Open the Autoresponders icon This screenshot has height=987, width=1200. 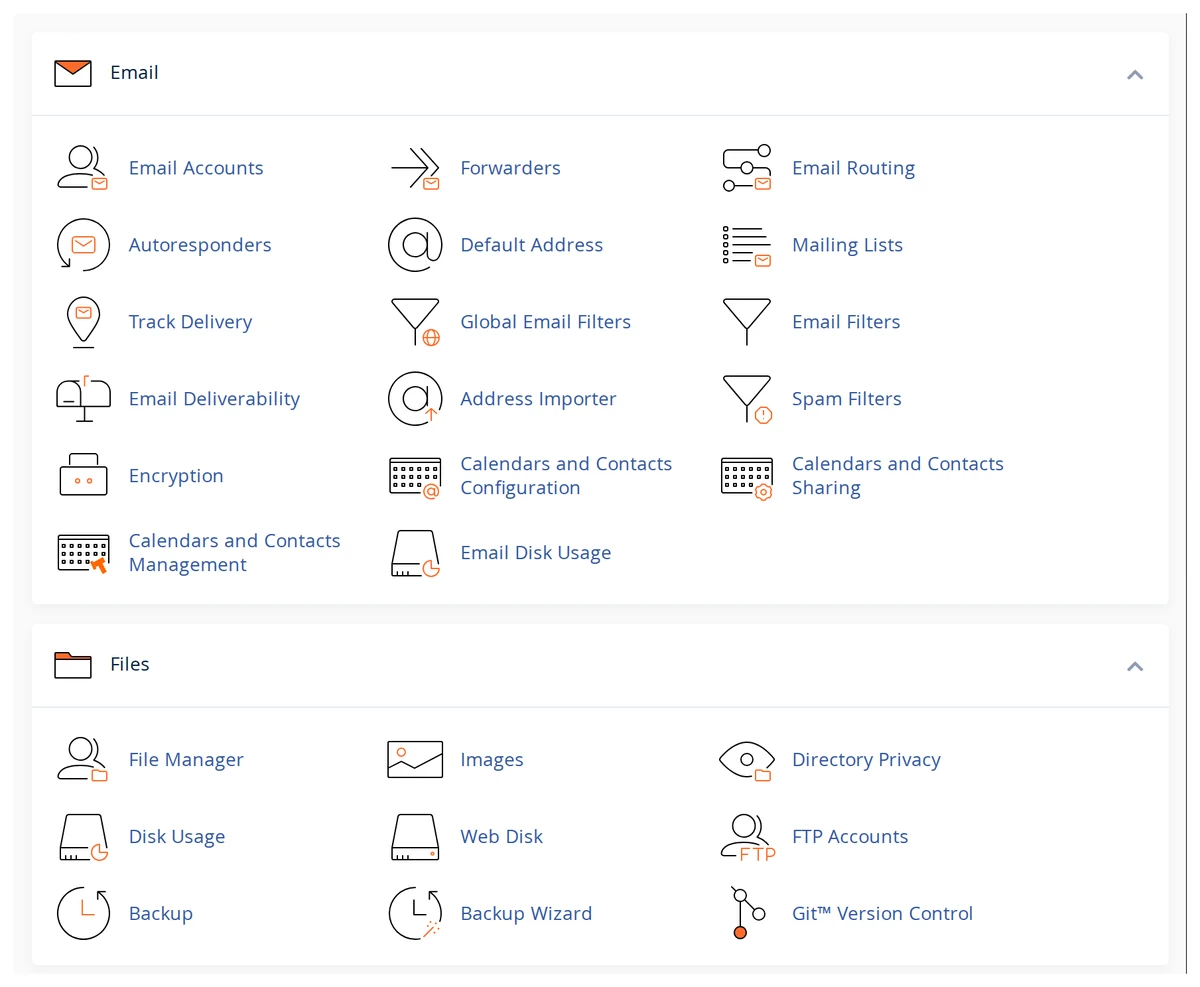coord(83,245)
